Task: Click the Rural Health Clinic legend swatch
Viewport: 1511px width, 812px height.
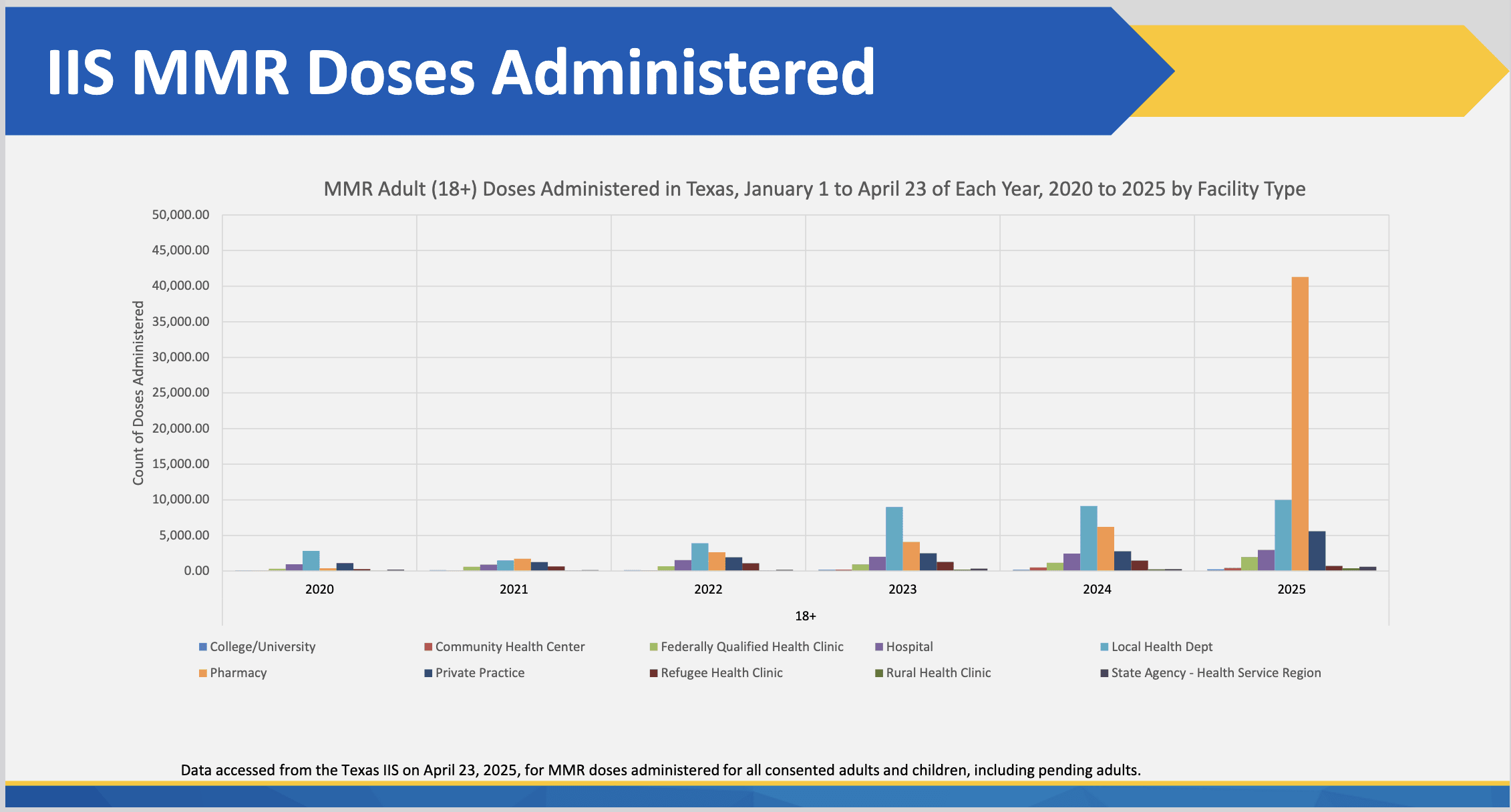Action: tap(879, 673)
